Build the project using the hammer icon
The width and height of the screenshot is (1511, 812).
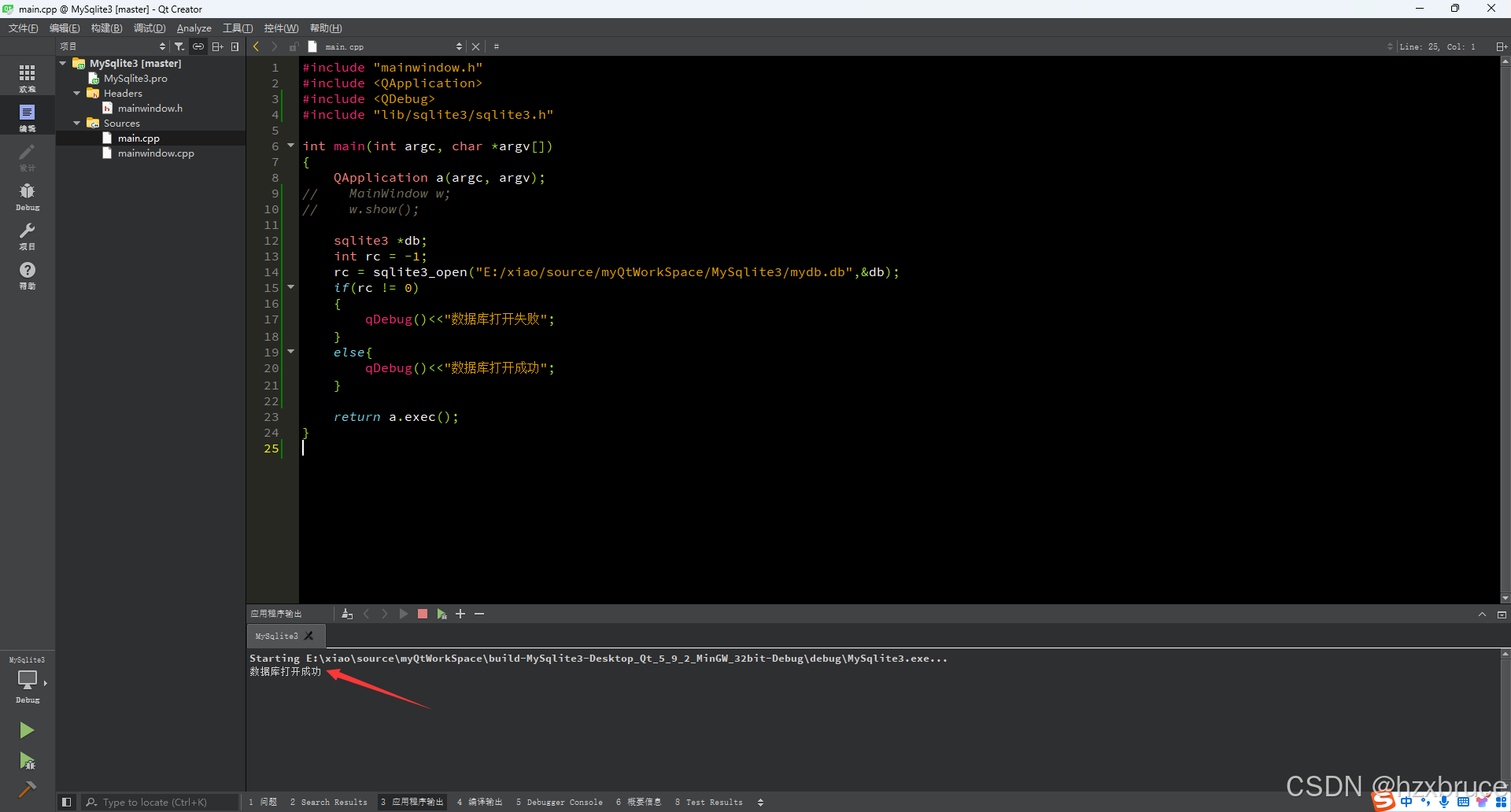click(28, 789)
